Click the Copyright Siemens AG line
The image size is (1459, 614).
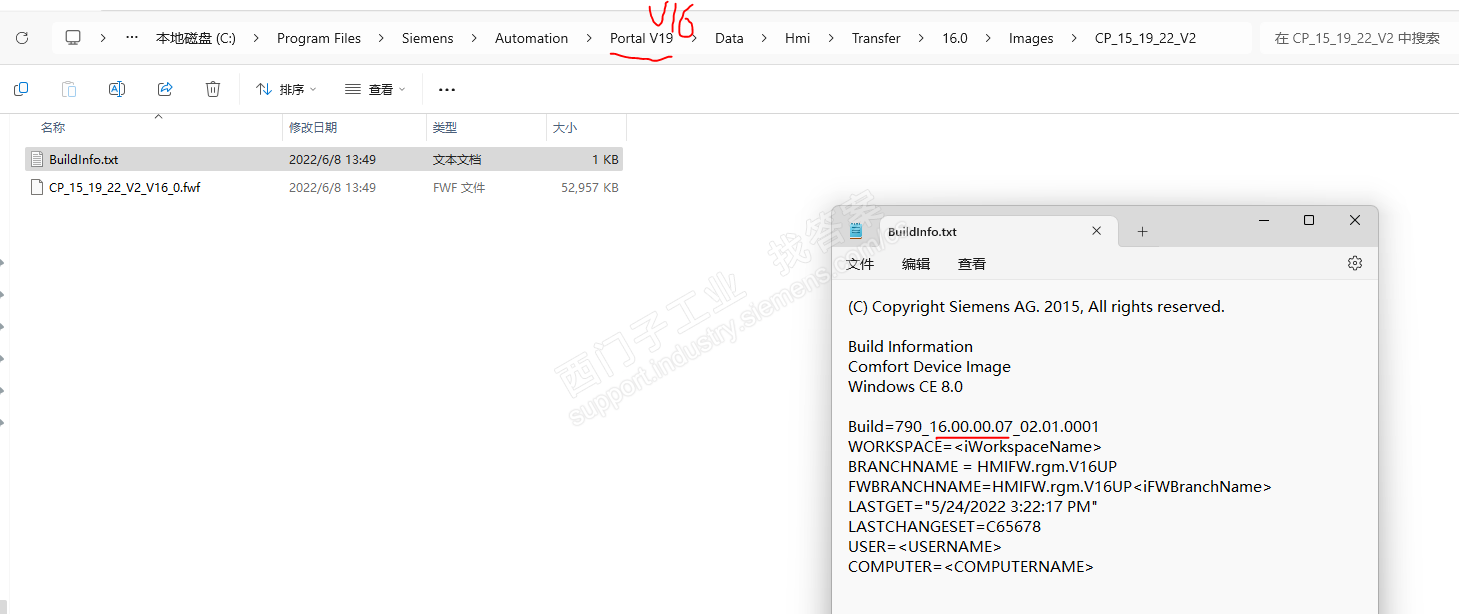tap(1036, 307)
